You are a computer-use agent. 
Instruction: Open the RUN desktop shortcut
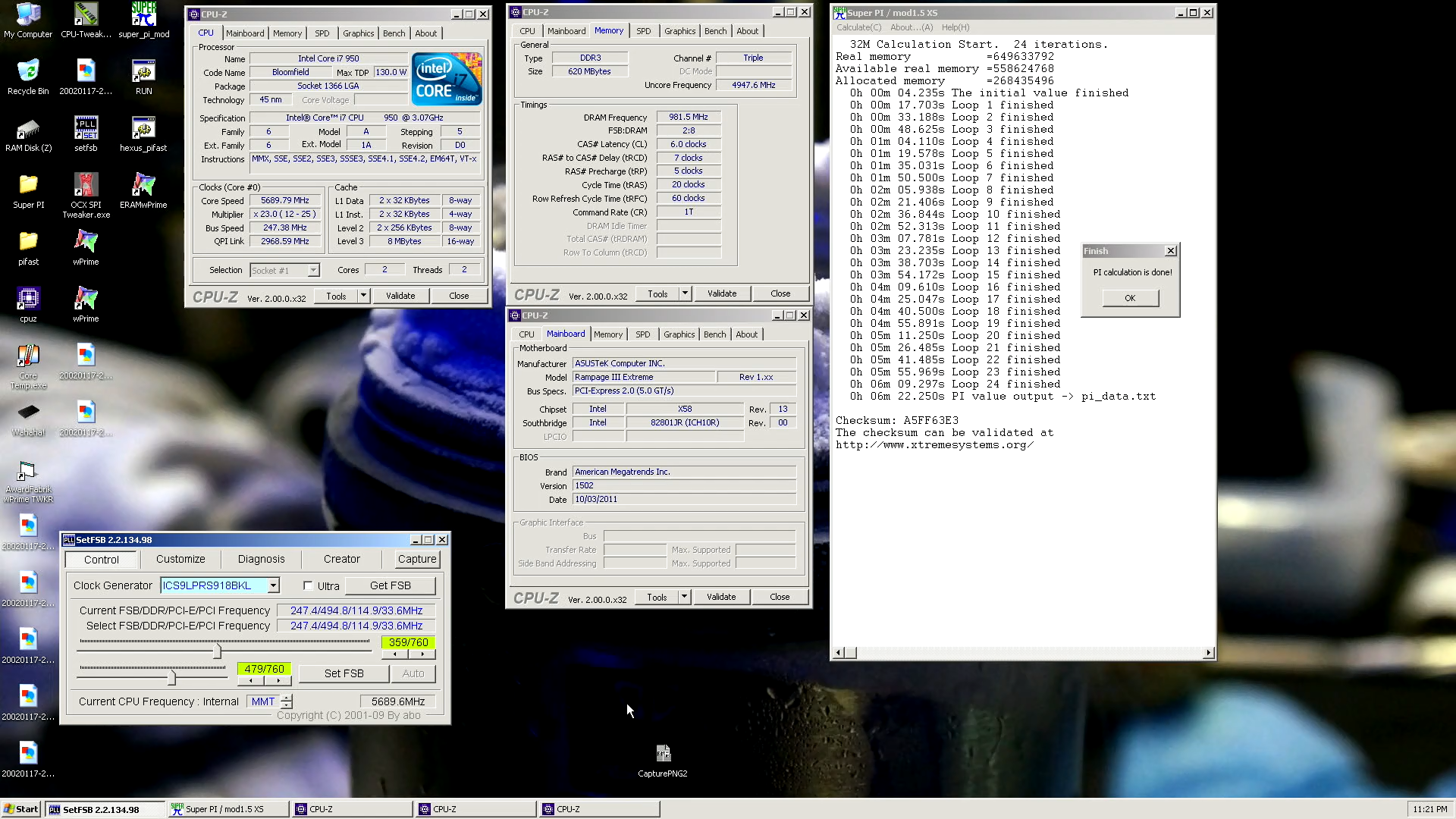pos(143,77)
